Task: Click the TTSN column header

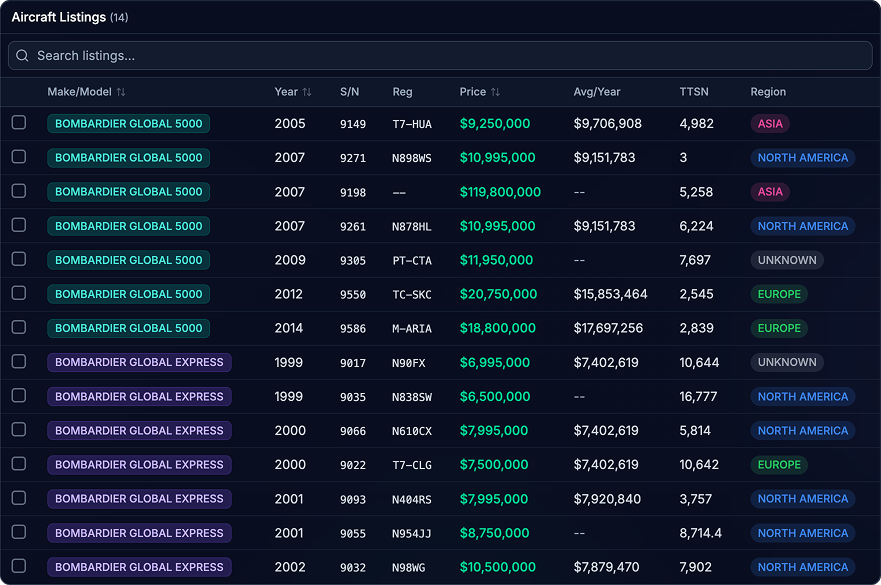Action: pos(694,92)
